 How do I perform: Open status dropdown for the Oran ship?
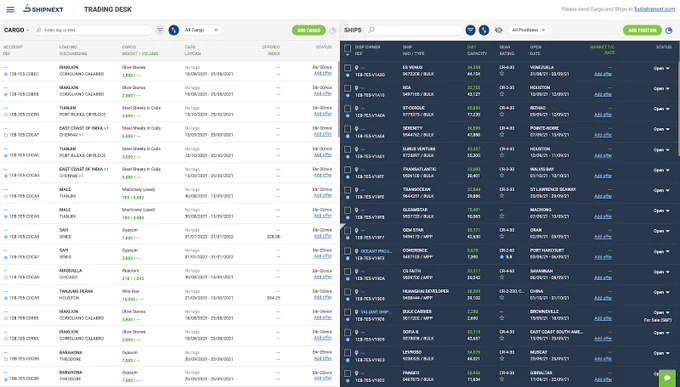coord(661,231)
